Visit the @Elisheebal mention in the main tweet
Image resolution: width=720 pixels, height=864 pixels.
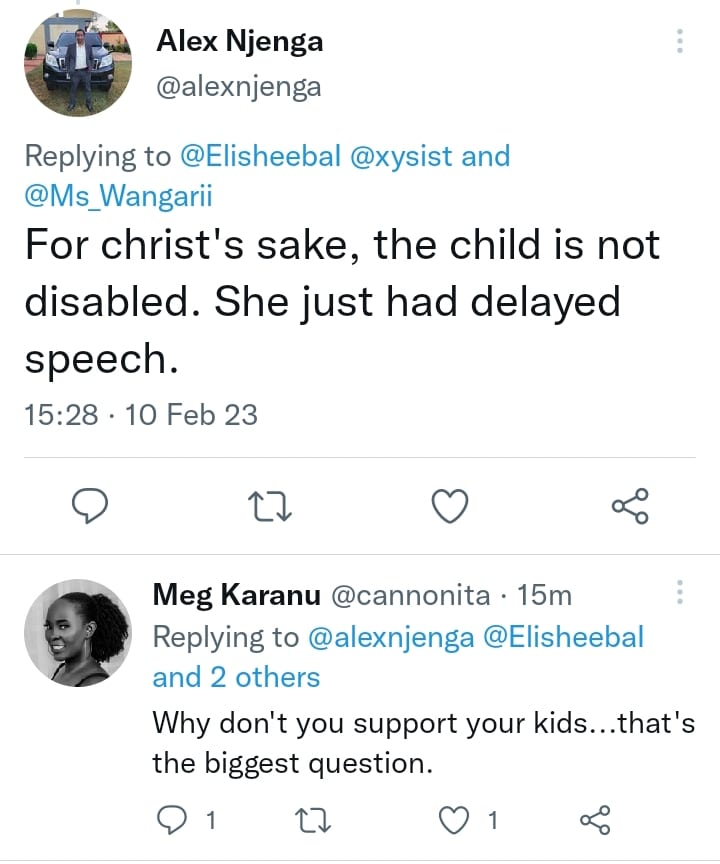coord(261,156)
